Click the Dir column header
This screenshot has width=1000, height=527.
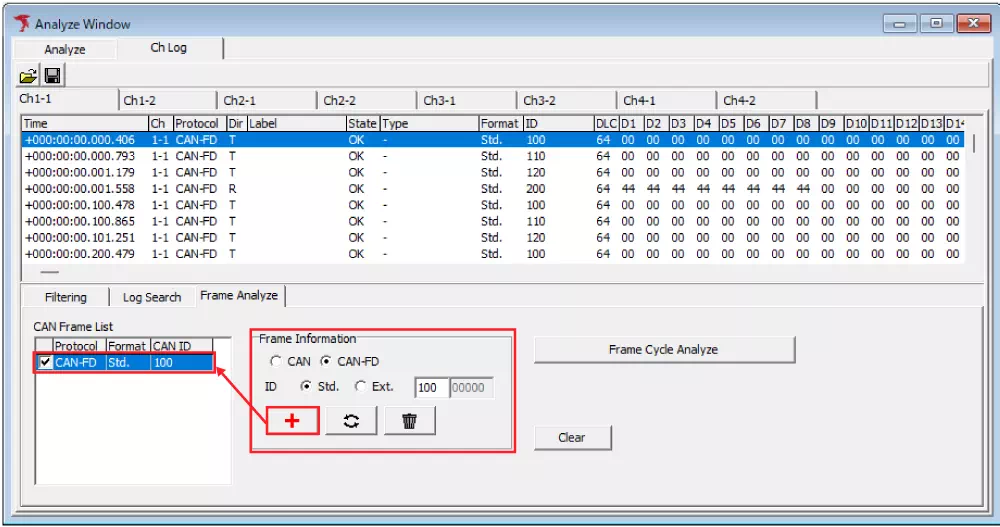tap(237, 123)
